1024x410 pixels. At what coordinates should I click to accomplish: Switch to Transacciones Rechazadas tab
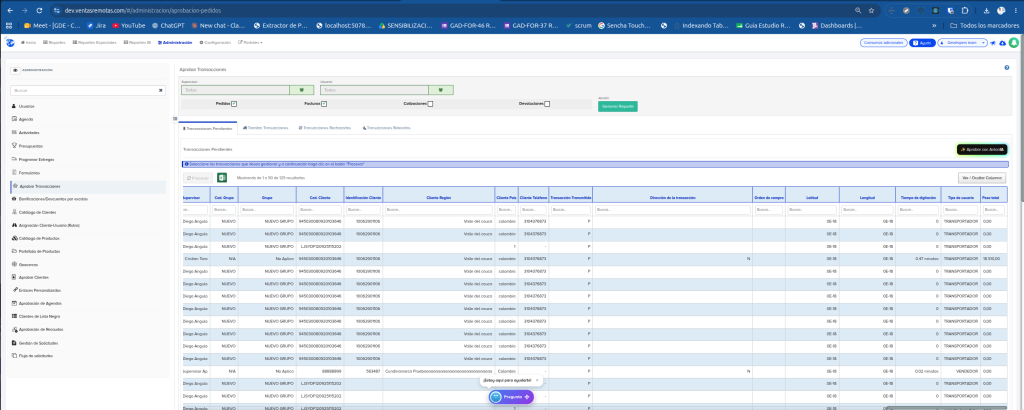tap(325, 128)
